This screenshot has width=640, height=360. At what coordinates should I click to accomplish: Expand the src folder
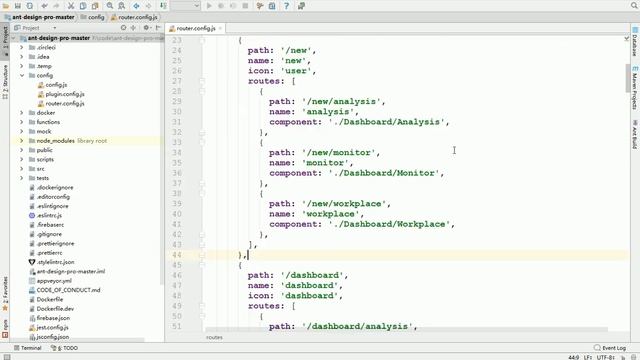coord(22,169)
